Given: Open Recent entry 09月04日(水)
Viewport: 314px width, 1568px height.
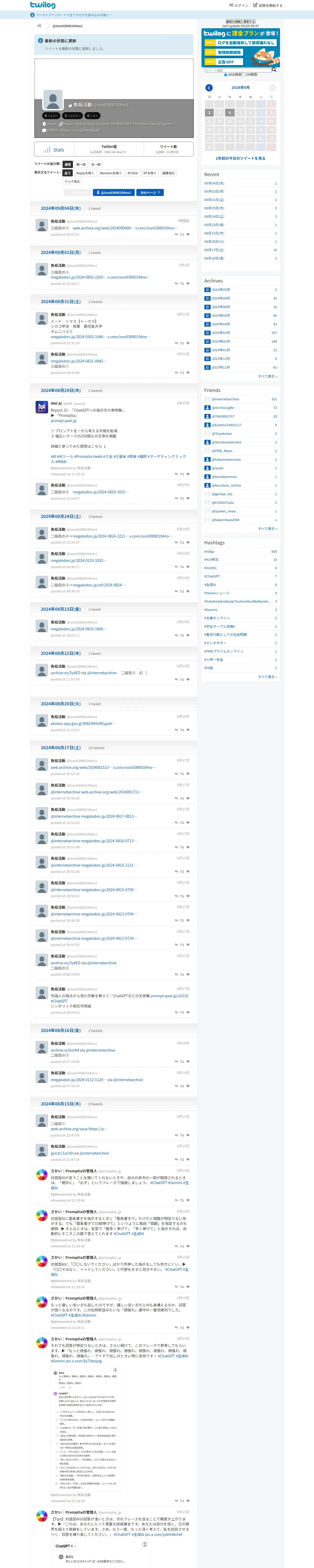Looking at the screenshot, I should coord(214,183).
